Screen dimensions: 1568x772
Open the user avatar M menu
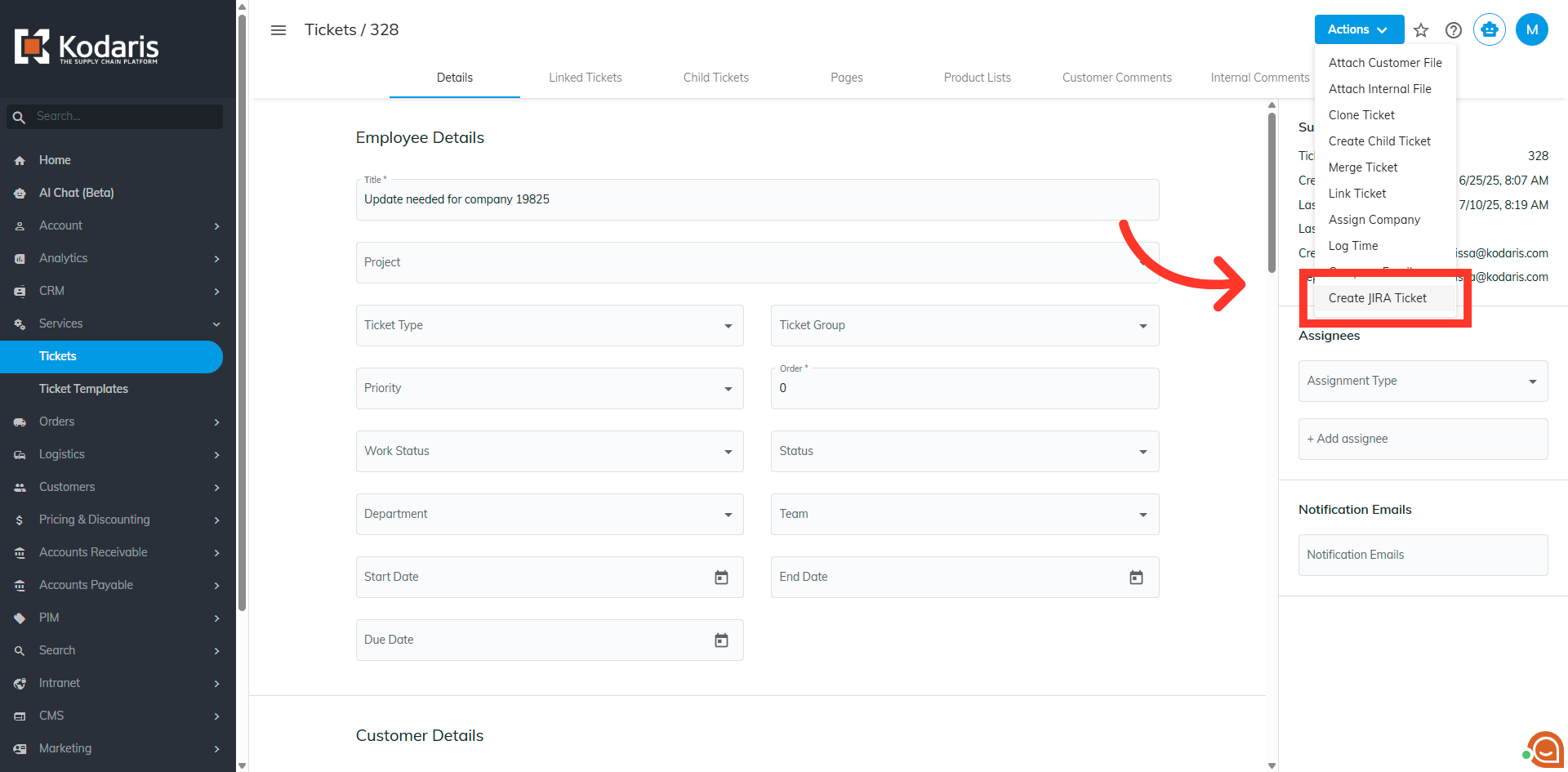coord(1532,29)
